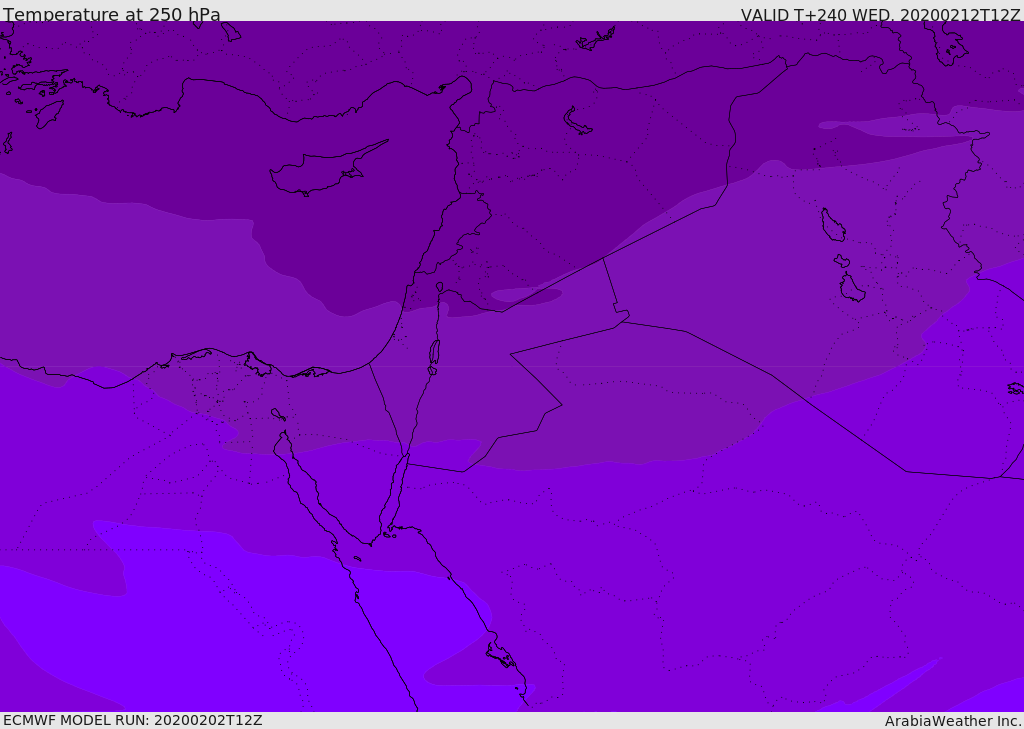1024x729 pixels.
Task: Click the 'ECMWF MODEL RUN: 20200202T12Z' footer text
Action: 133,720
